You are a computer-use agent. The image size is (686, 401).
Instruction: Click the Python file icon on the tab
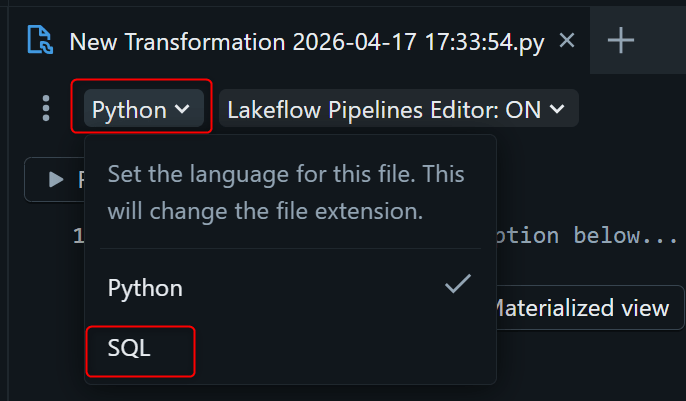[x=40, y=40]
